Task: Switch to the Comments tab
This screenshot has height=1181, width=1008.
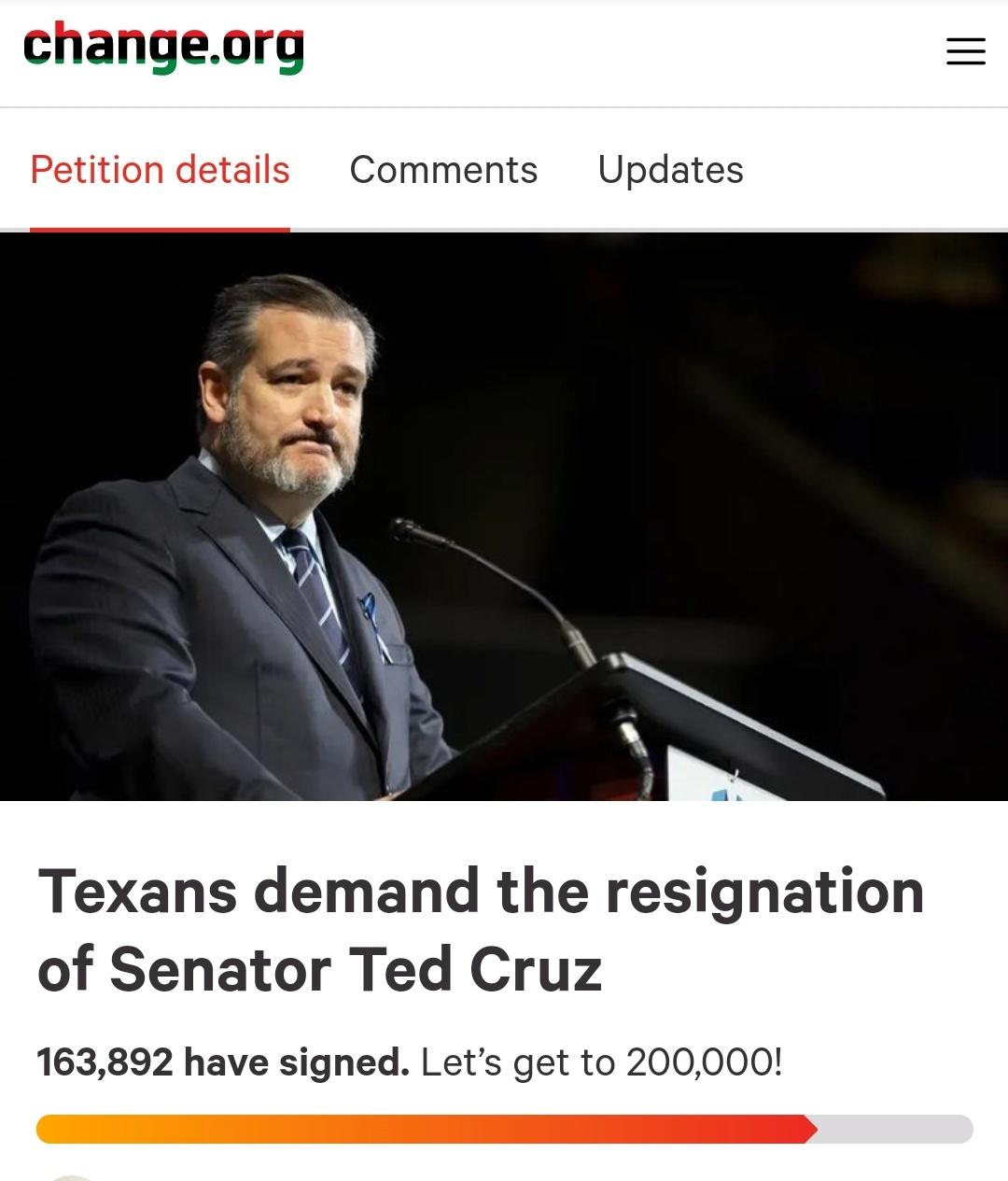Action: pos(443,170)
